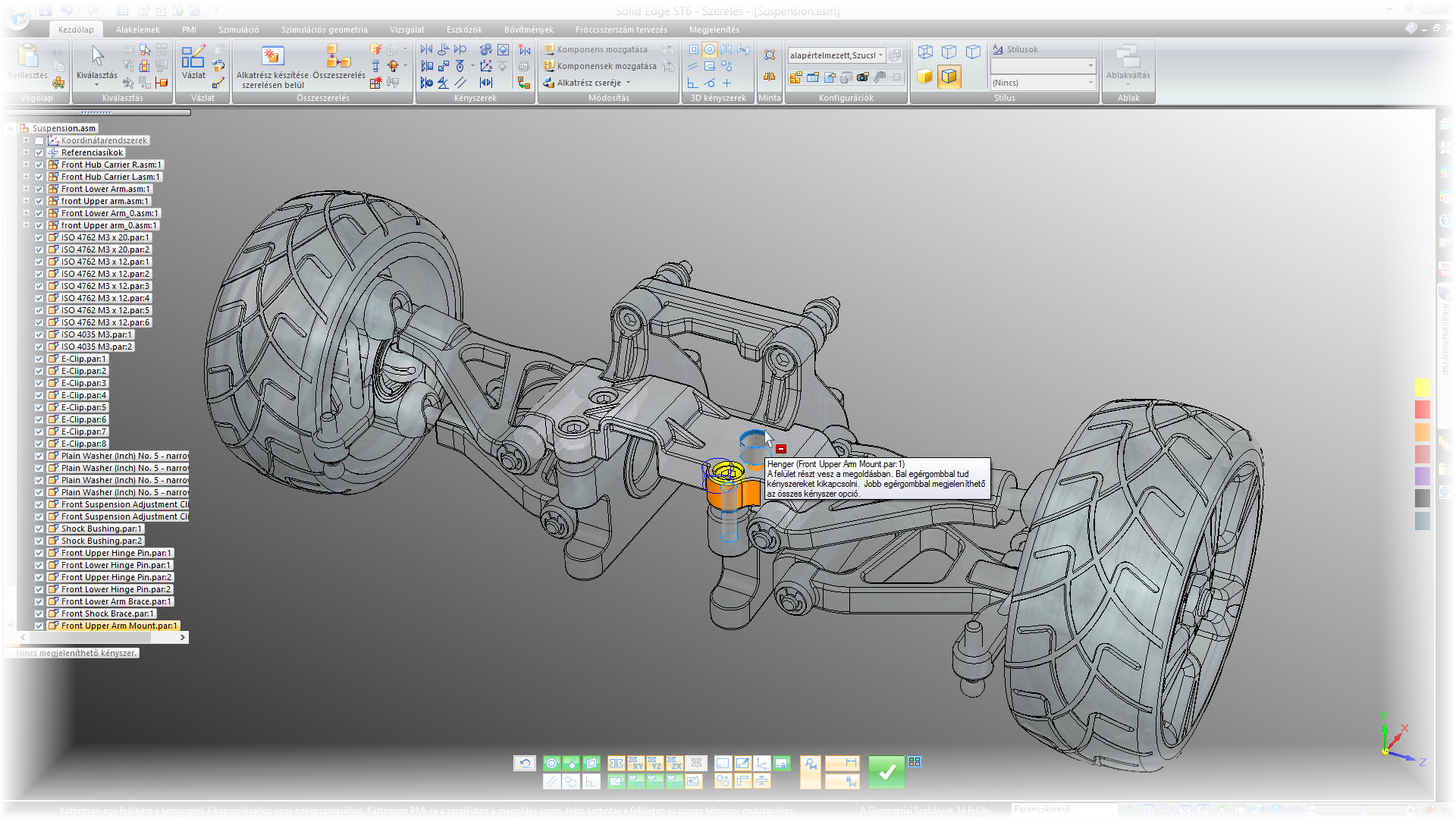Toggle checkbox for ISO 4035 M3.par:1

click(x=39, y=334)
